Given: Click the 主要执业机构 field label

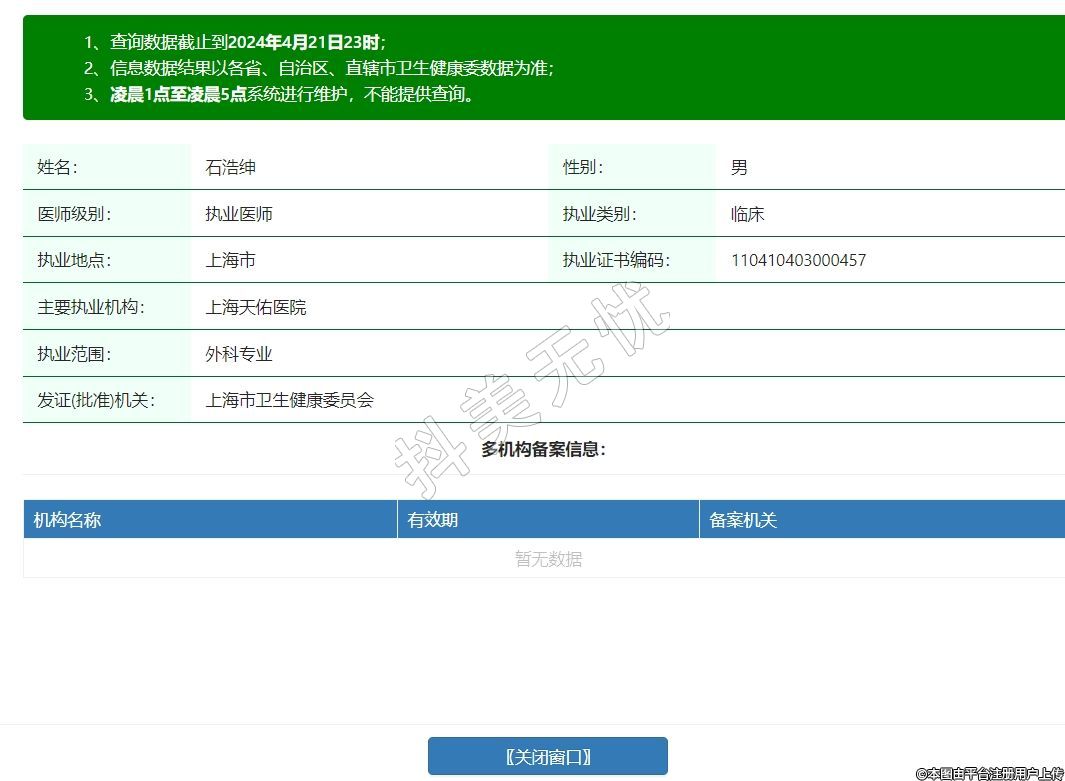Looking at the screenshot, I should [x=90, y=307].
